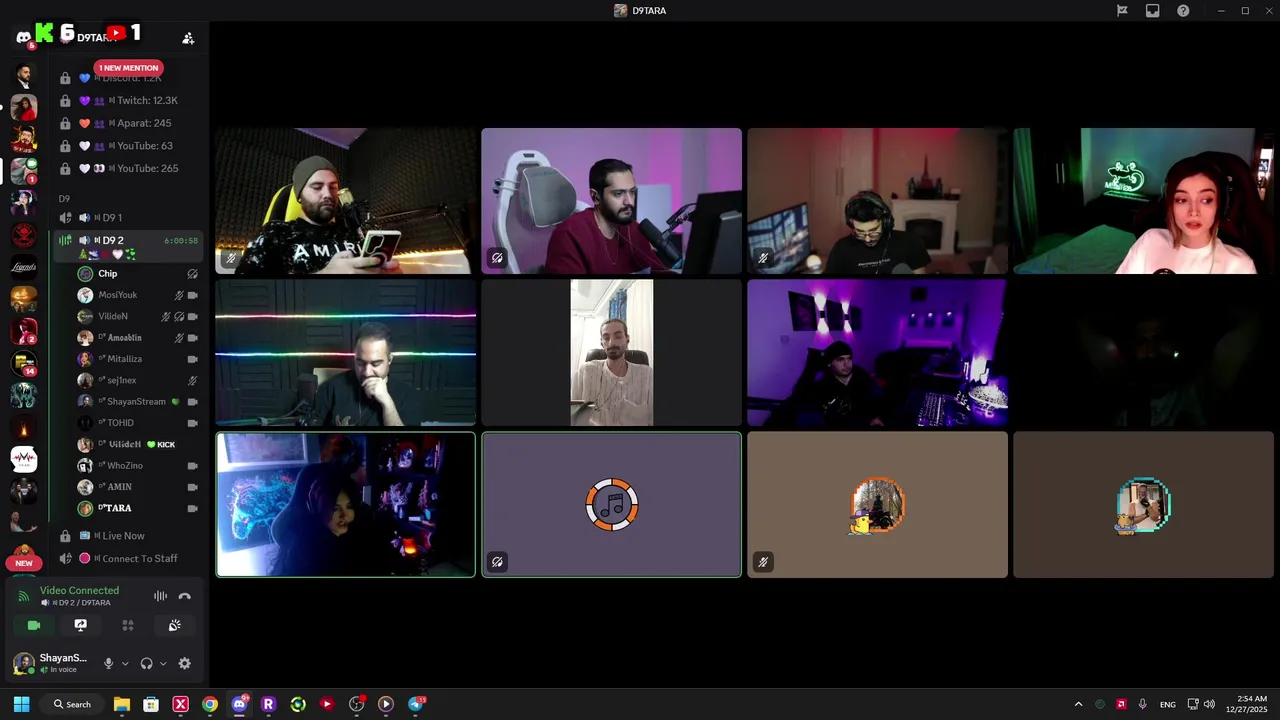Click the flag icon in title bar
This screenshot has width=1280, height=720.
pyautogui.click(x=1122, y=11)
